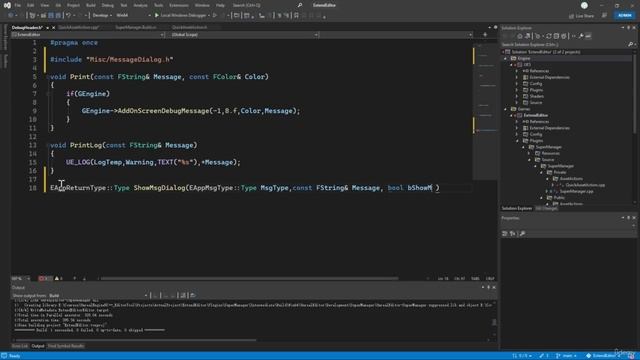
Task: Click the ADMIN badge button
Action: coord(624,16)
